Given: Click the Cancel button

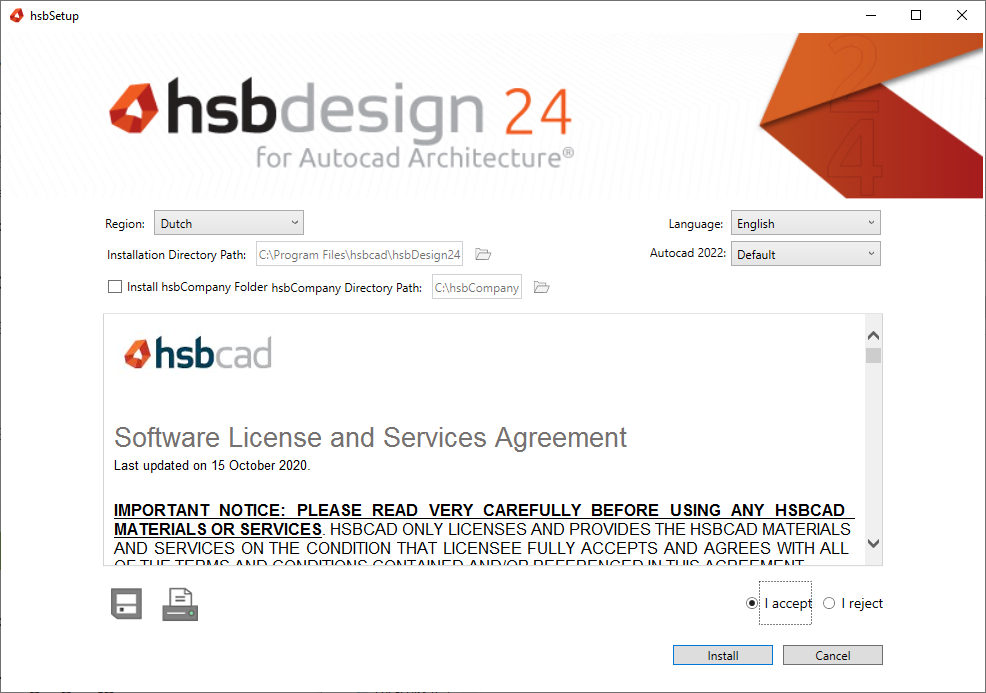Looking at the screenshot, I should pos(833,655).
